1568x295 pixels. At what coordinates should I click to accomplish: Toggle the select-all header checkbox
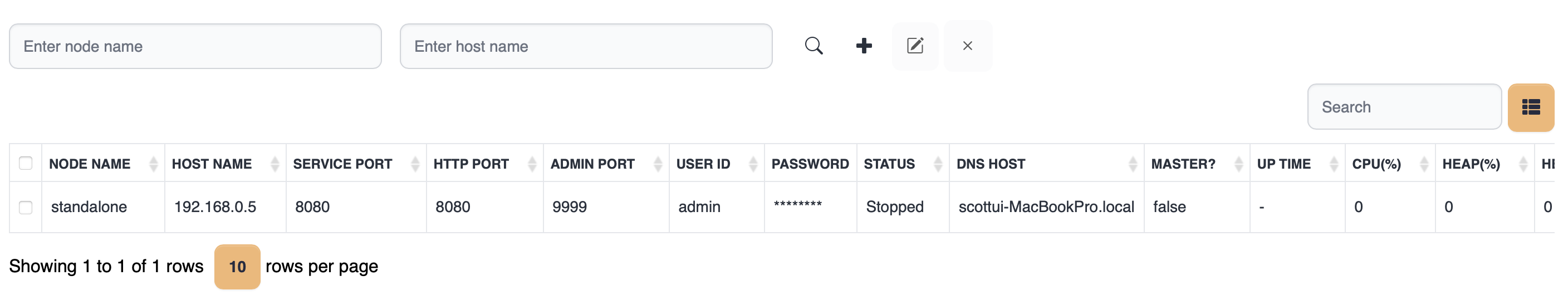point(26,163)
